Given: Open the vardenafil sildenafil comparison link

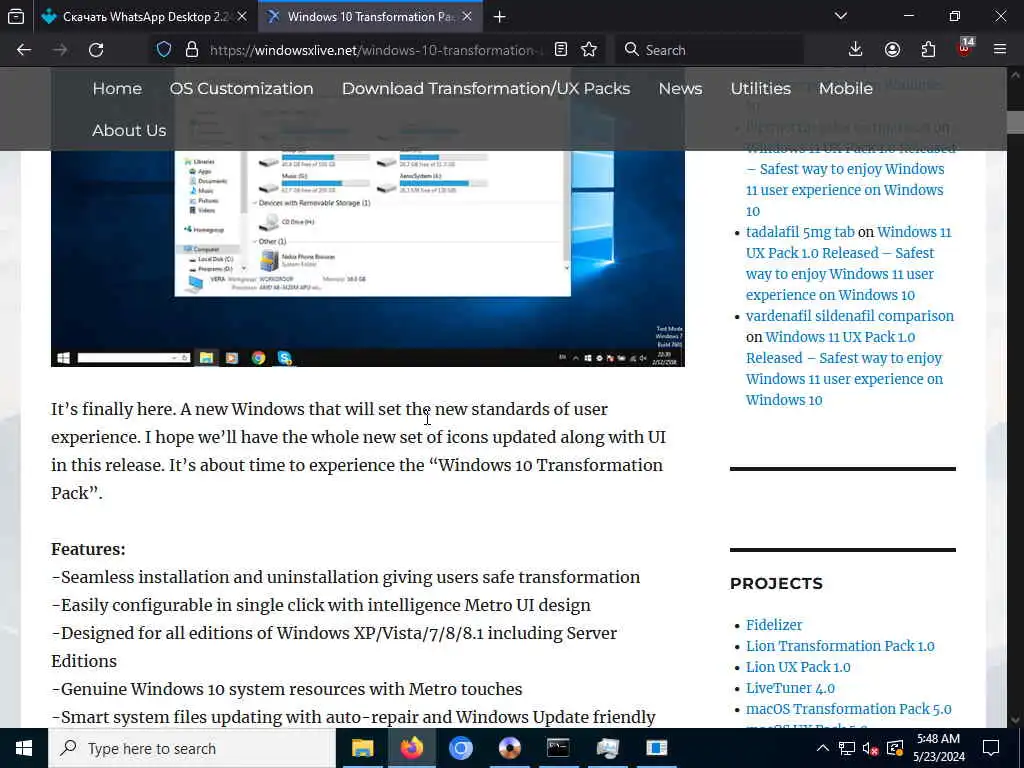Looking at the screenshot, I should point(850,315).
